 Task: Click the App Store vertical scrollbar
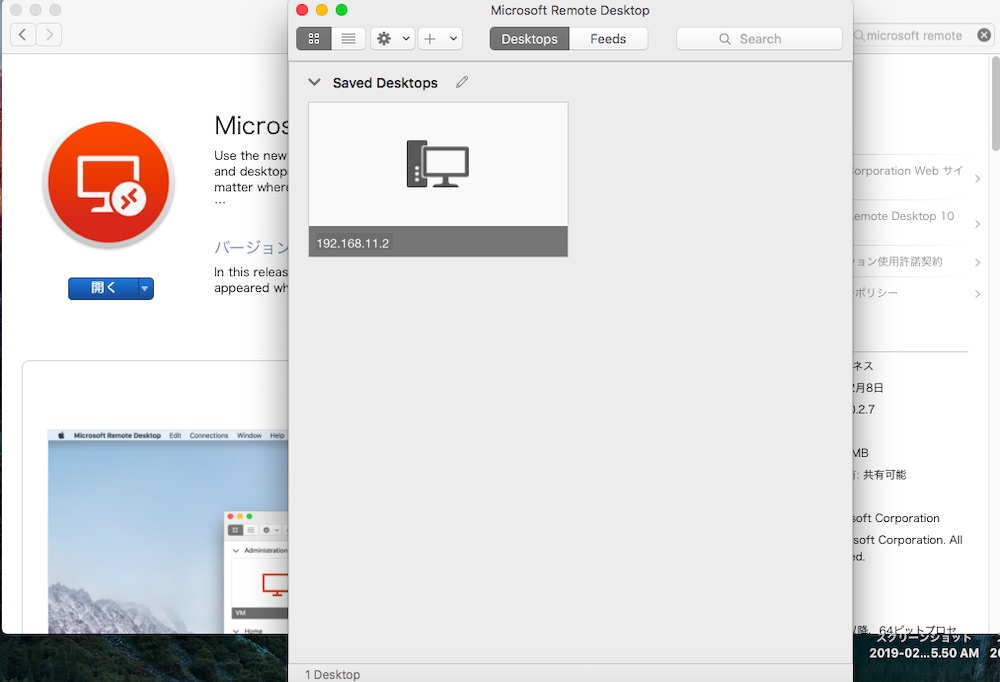tap(996, 104)
